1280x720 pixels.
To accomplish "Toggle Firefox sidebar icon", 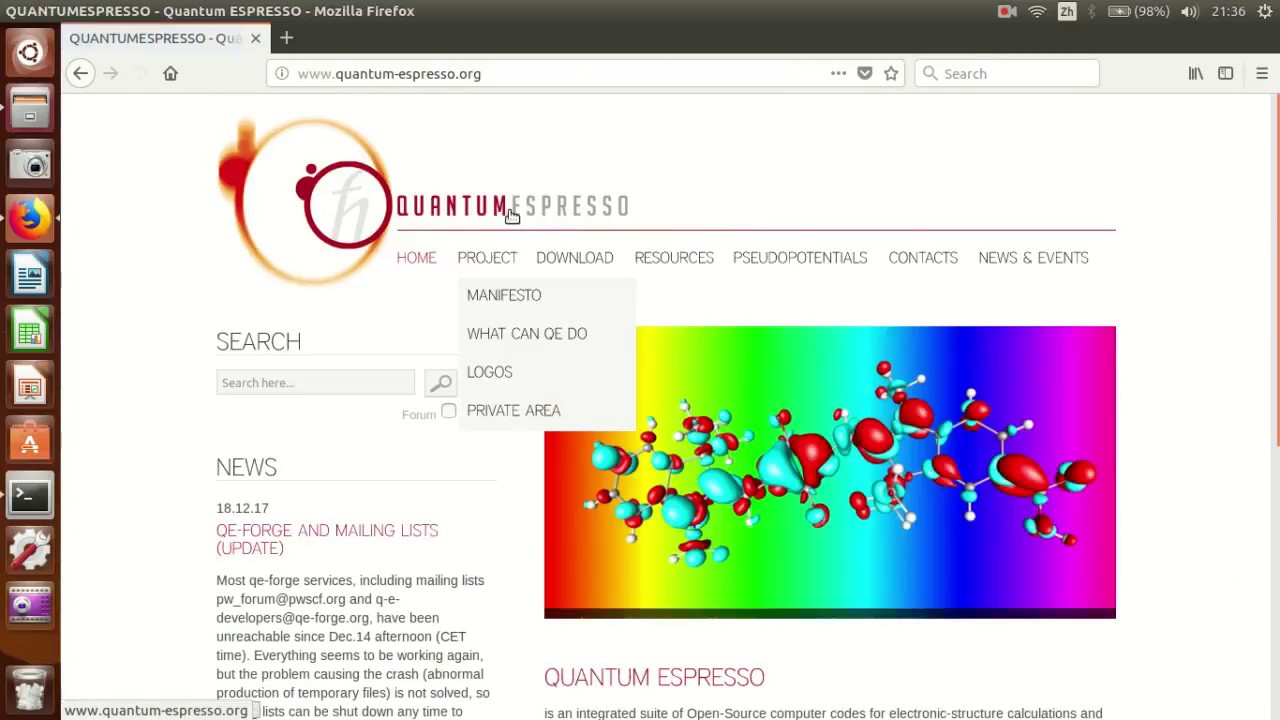I will pos(1225,73).
